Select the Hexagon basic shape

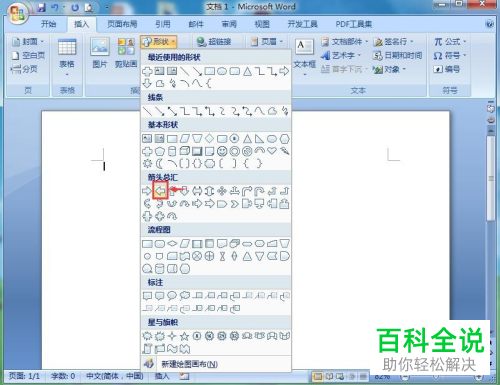click(x=284, y=138)
